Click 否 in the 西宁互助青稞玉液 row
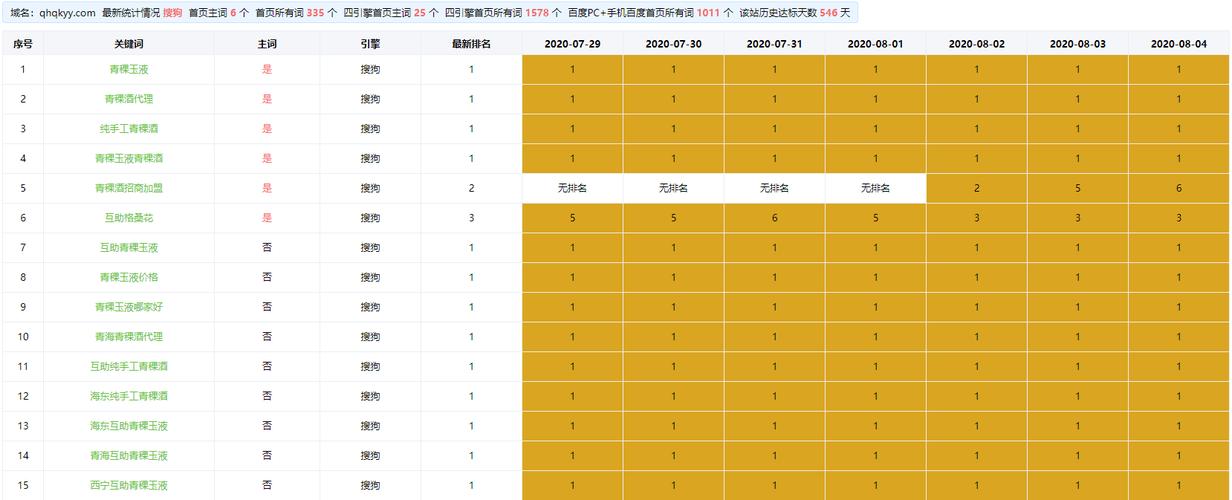The height and width of the screenshot is (500, 1232). 267,485
